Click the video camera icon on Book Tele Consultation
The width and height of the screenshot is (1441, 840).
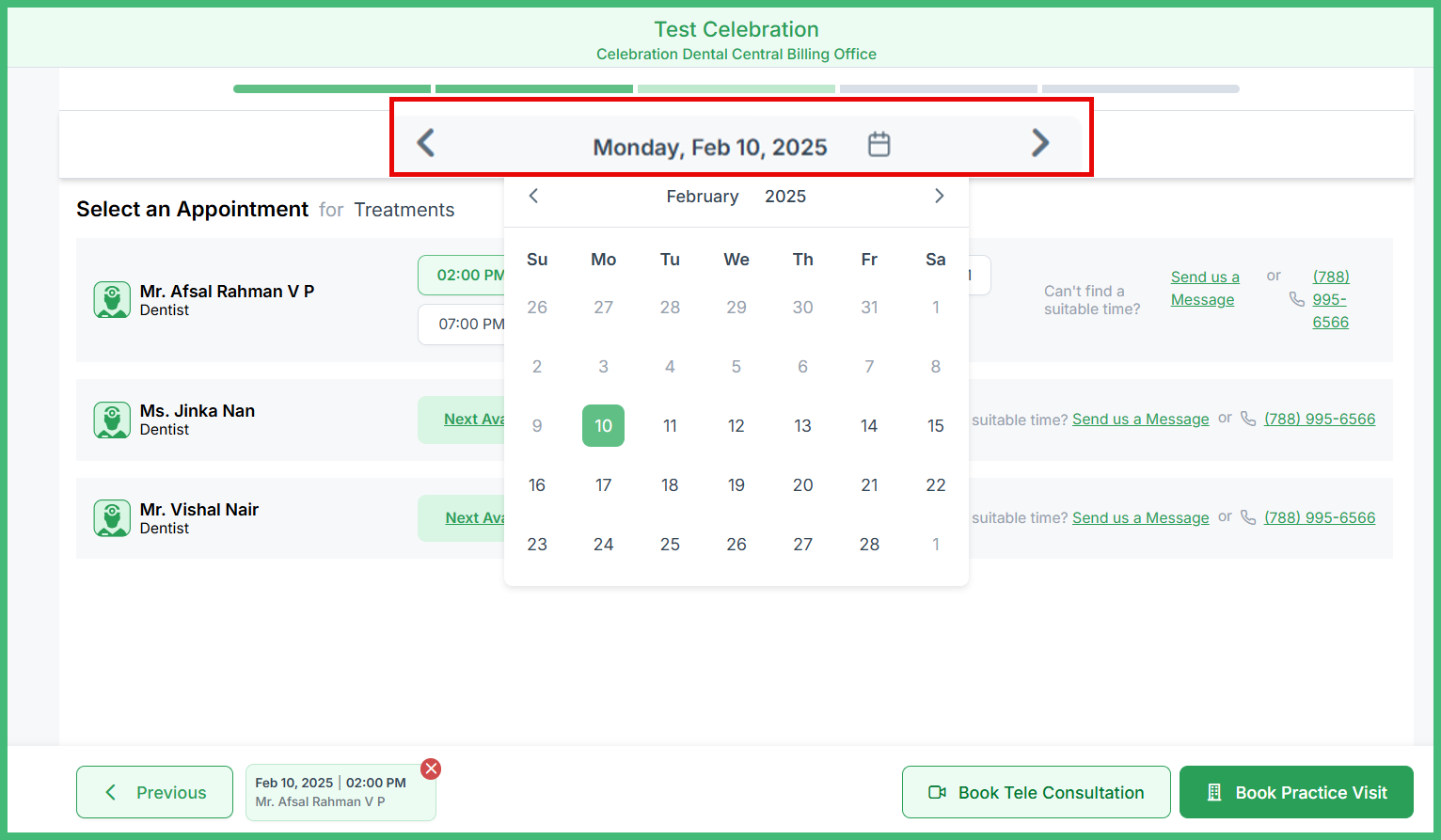coord(937,792)
